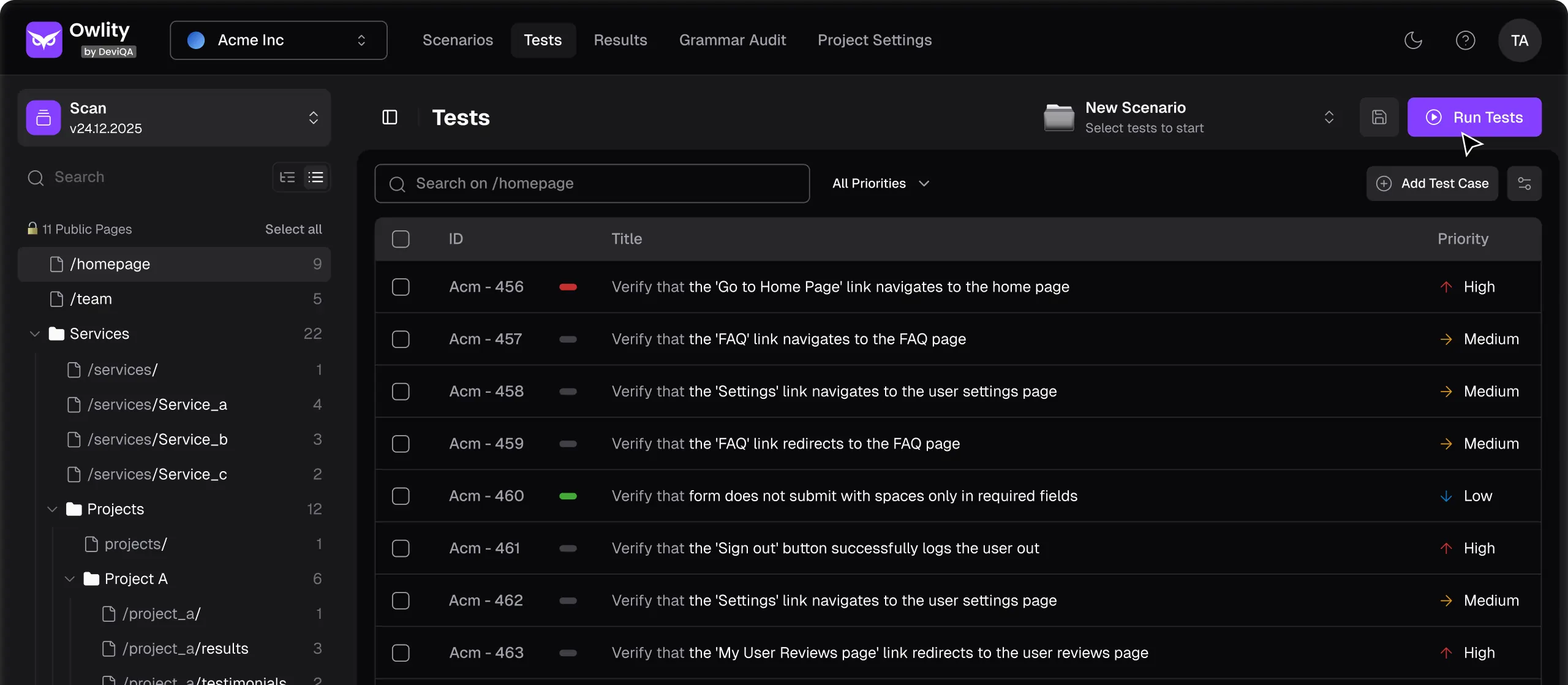Check the box for Acm - 457
1568x685 pixels.
[x=401, y=339]
